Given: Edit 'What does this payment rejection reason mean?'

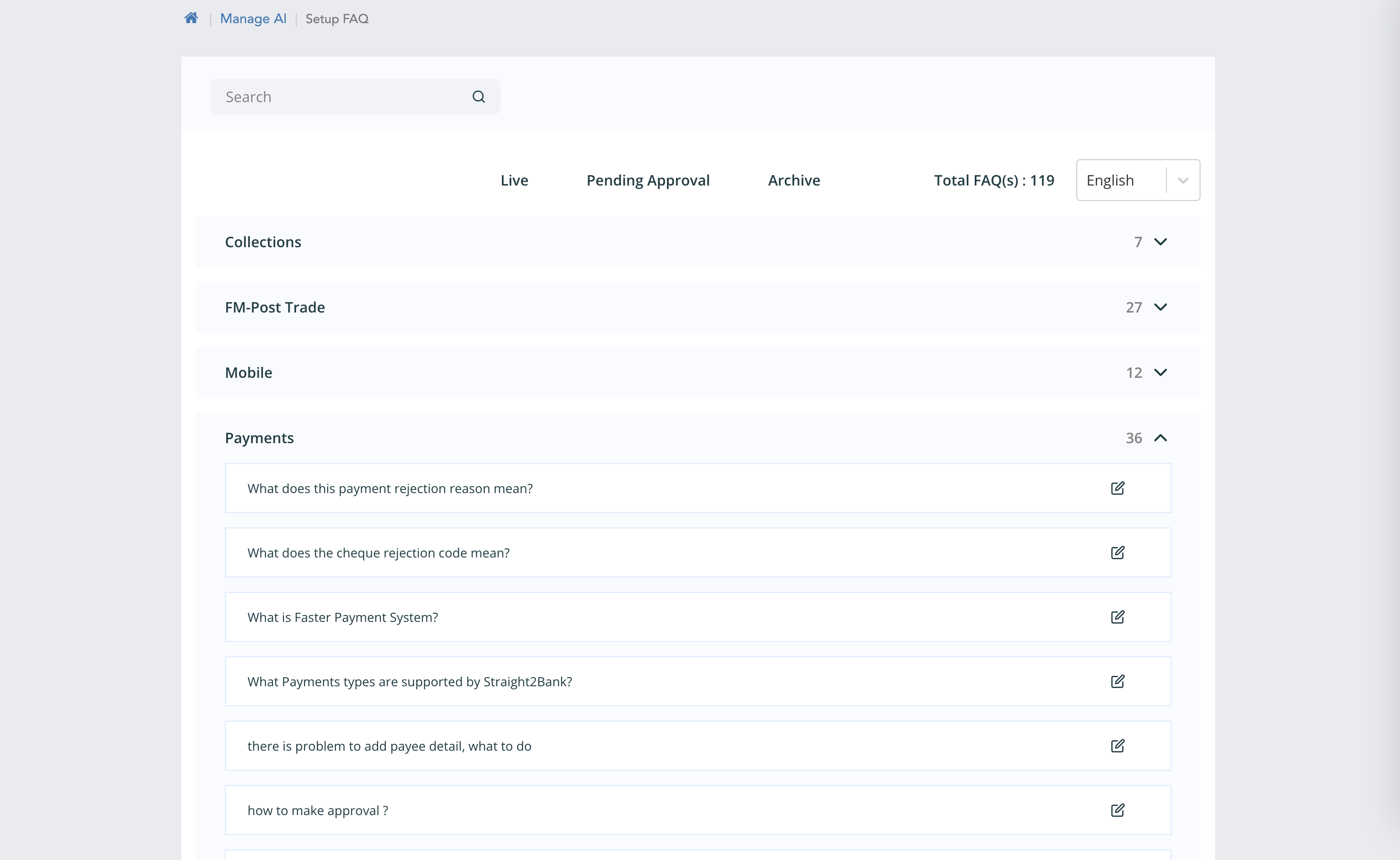Looking at the screenshot, I should tap(1118, 488).
